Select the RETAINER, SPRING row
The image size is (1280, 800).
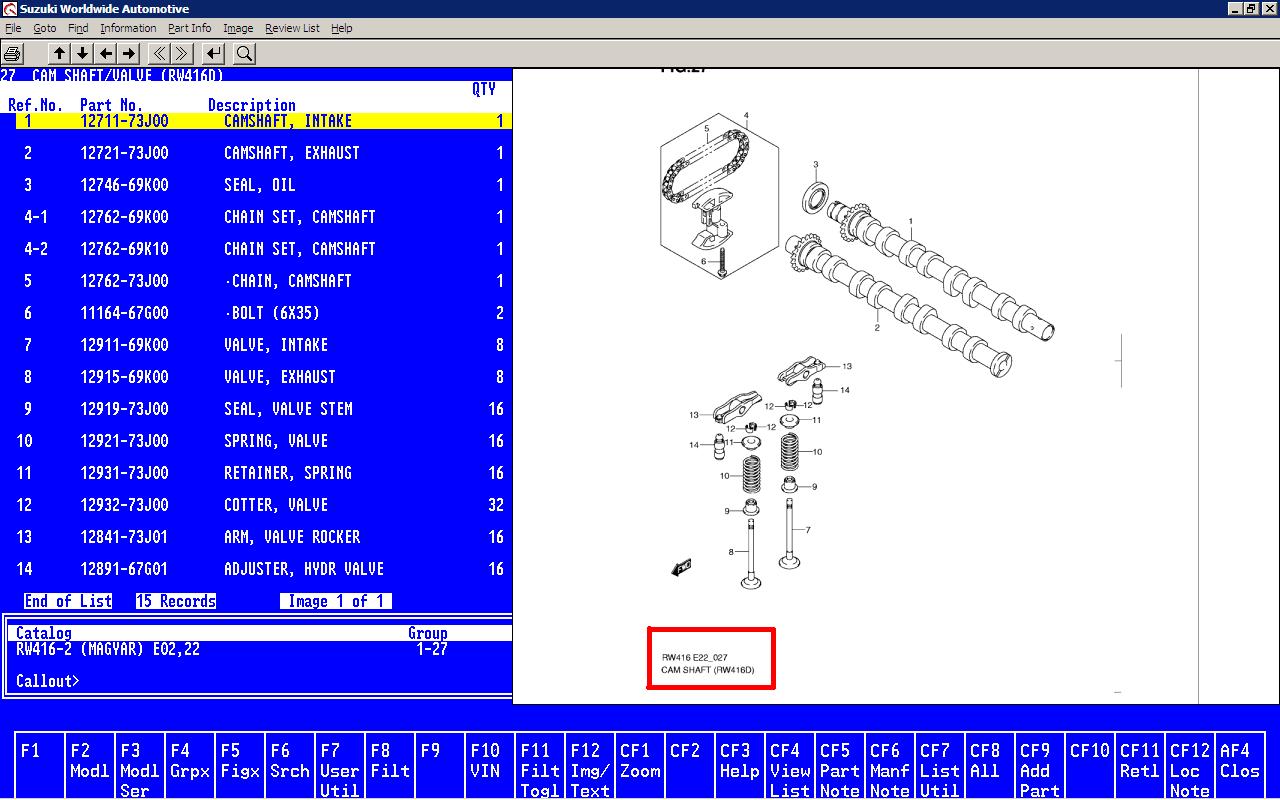pyautogui.click(x=263, y=473)
